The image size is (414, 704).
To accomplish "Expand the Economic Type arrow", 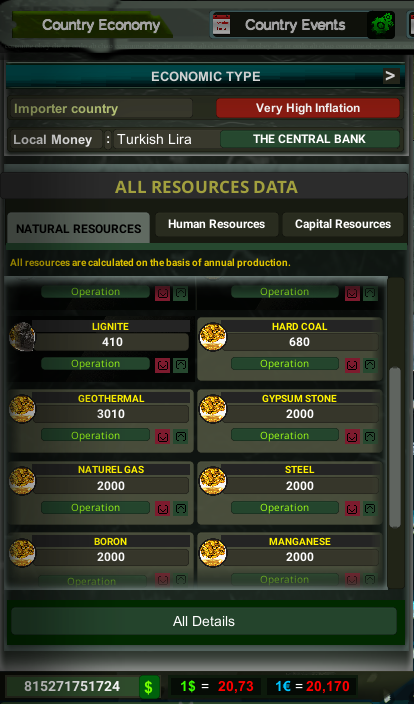I will pyautogui.click(x=391, y=76).
